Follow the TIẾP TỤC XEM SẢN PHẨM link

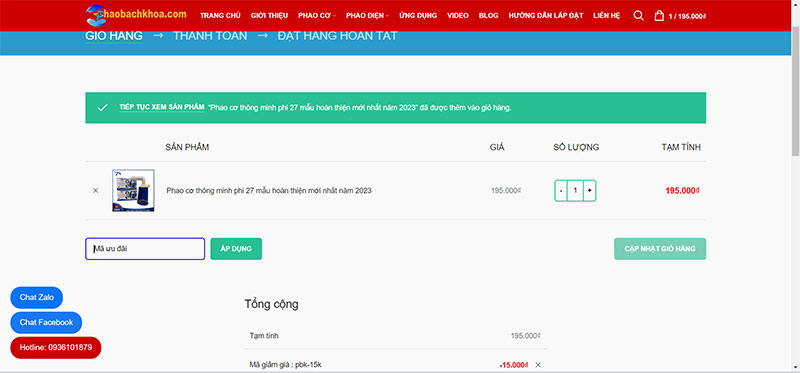tap(162, 108)
